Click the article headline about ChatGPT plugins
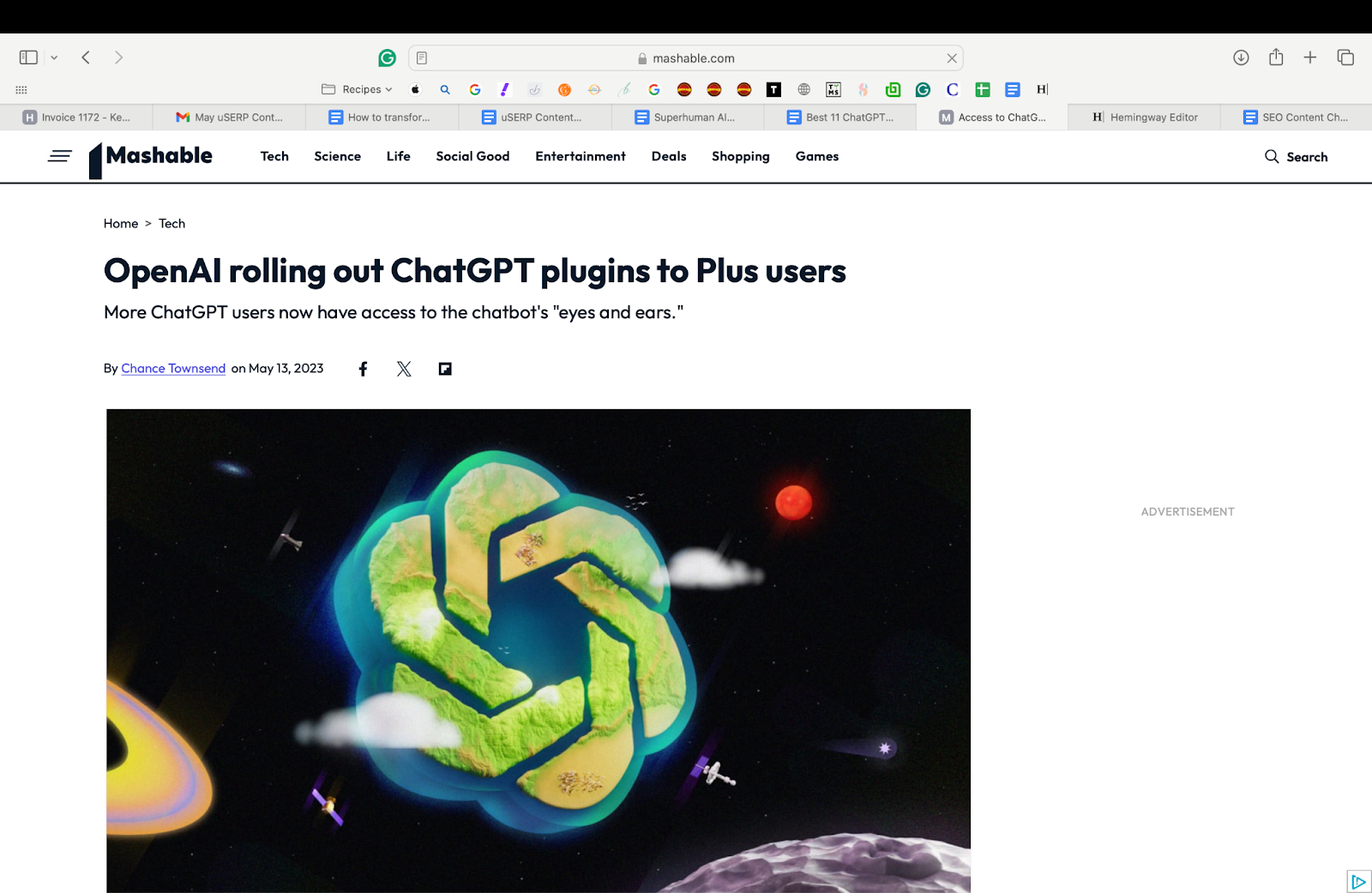 [x=474, y=271]
